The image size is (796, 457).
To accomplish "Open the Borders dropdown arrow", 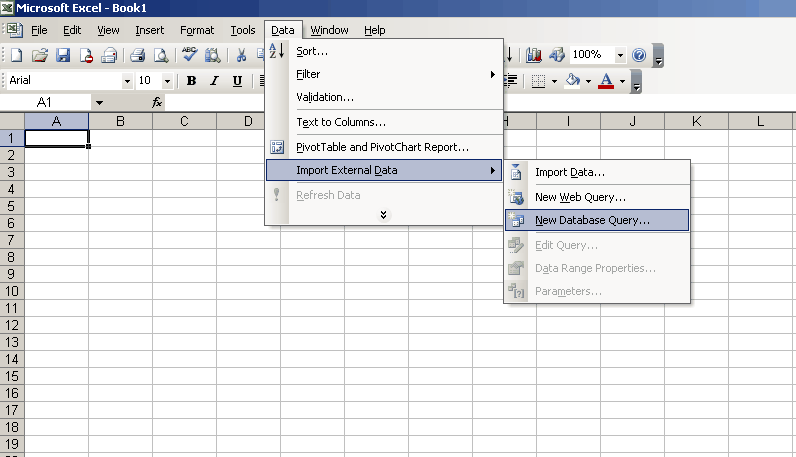I will [554, 81].
